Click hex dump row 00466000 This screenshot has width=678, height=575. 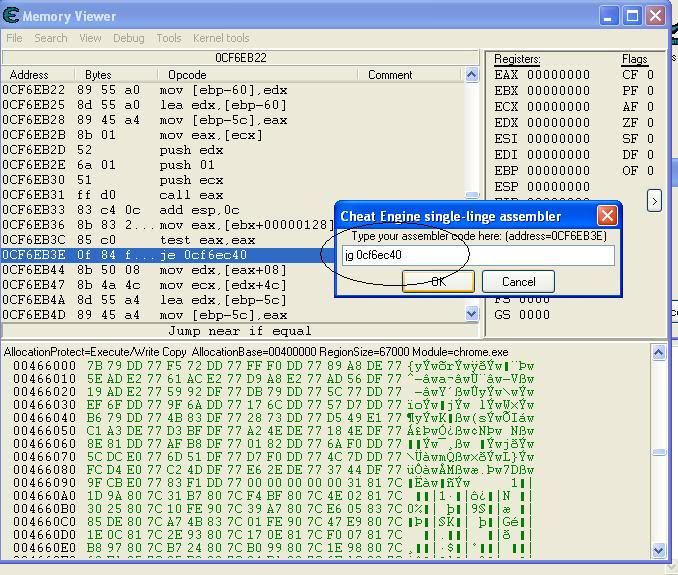pos(273,366)
